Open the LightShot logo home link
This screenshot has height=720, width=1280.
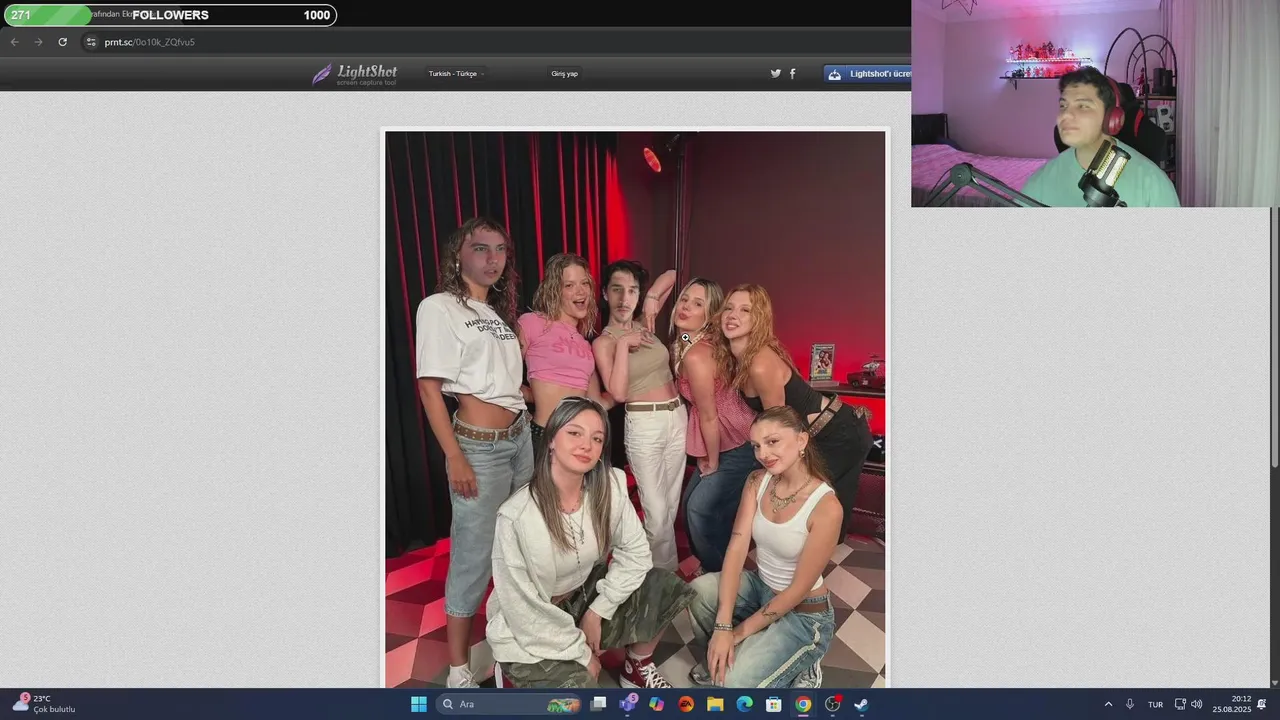354,74
